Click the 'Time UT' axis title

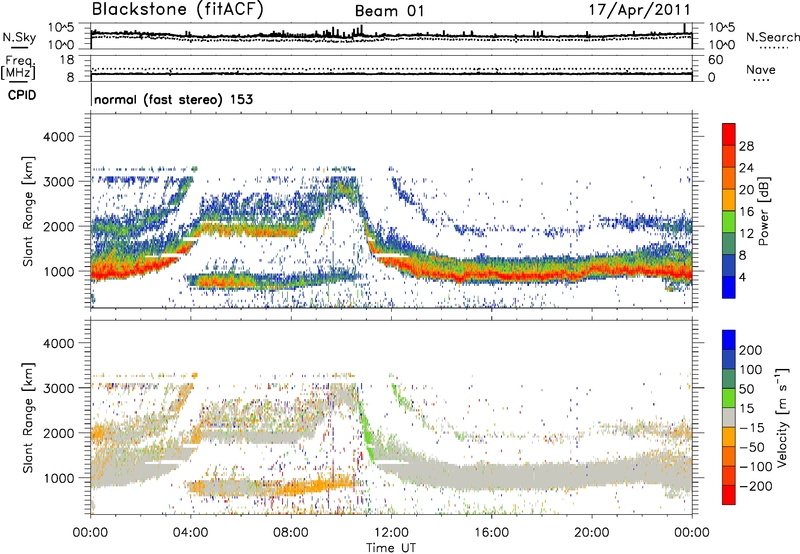click(x=391, y=547)
